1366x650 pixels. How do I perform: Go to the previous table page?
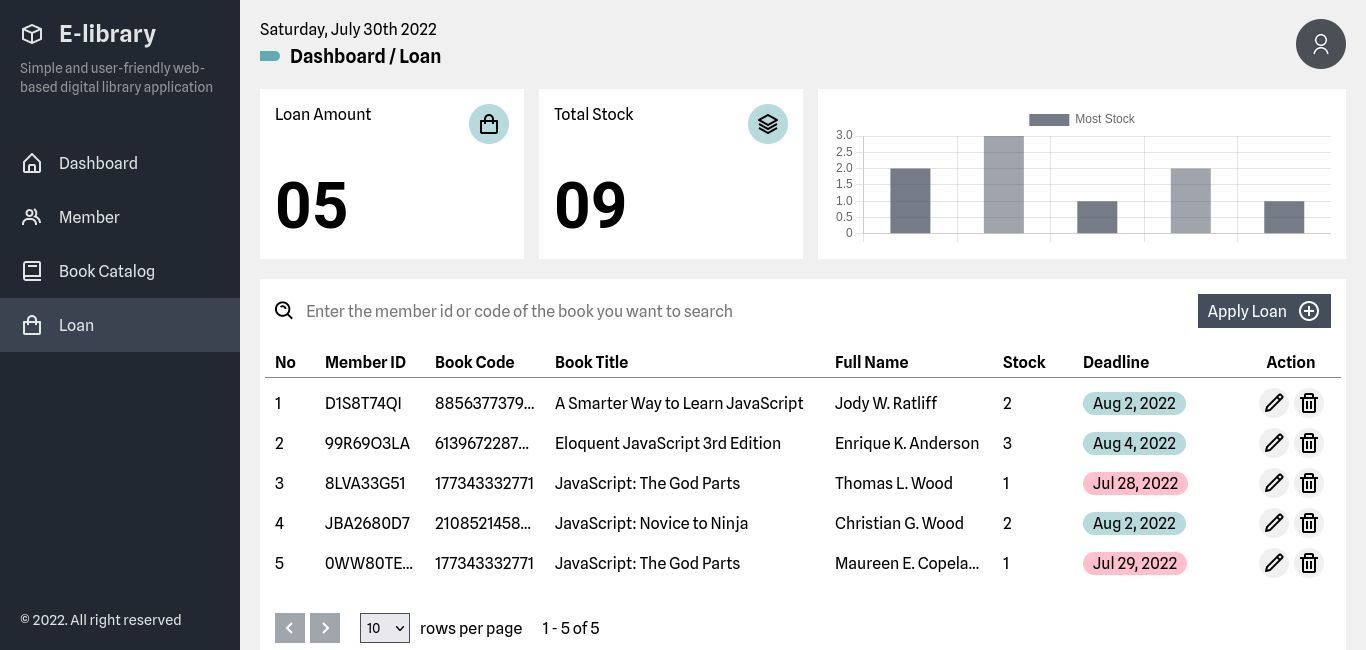click(290, 628)
